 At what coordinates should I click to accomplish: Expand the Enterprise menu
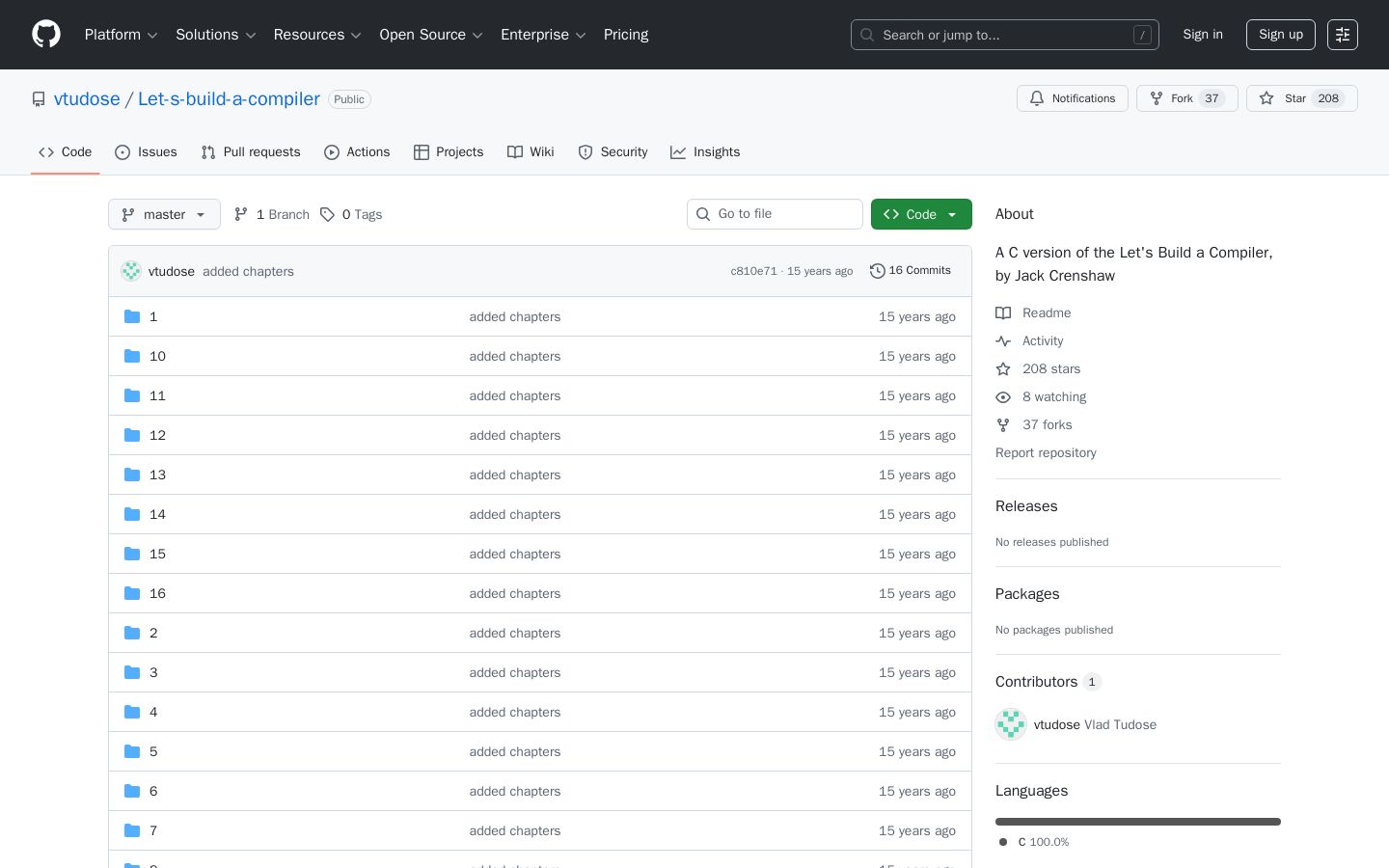pyautogui.click(x=543, y=35)
